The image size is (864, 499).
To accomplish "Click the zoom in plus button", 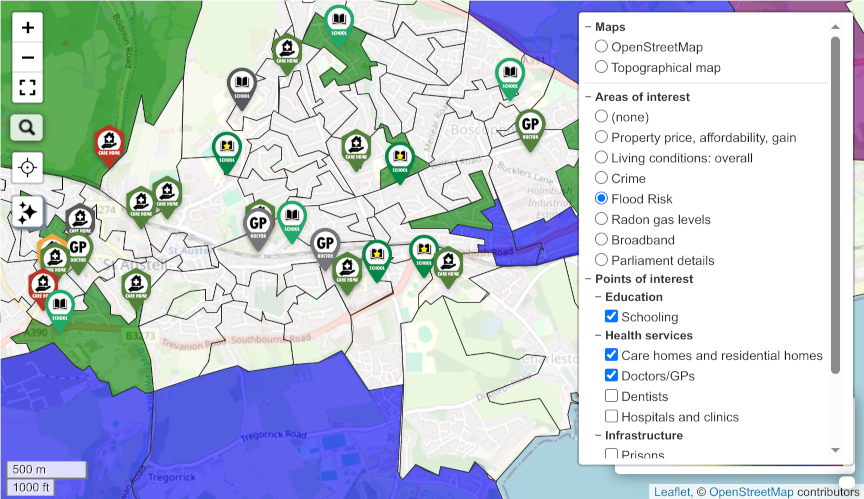I will pos(27,28).
